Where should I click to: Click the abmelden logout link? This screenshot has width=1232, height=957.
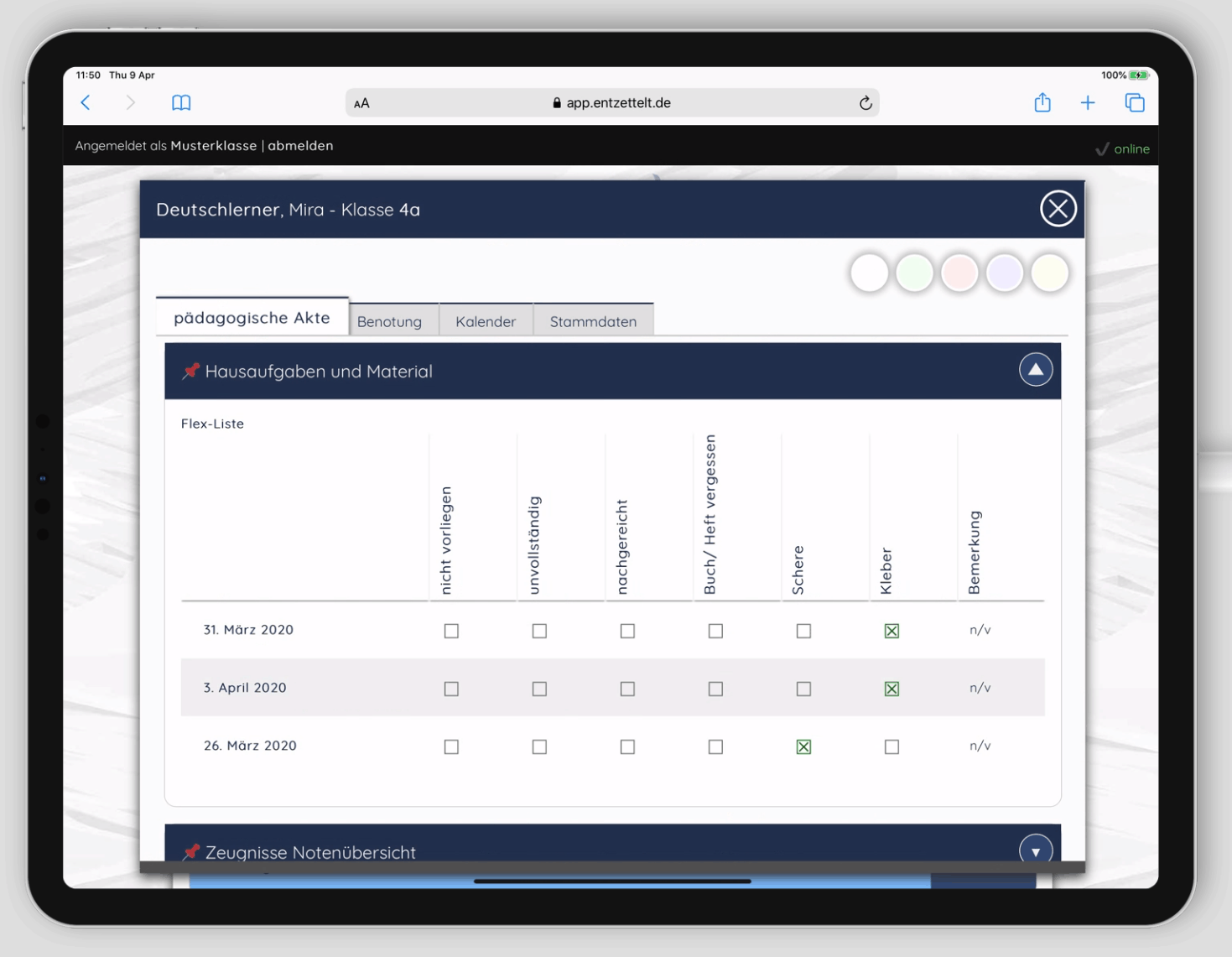click(300, 146)
